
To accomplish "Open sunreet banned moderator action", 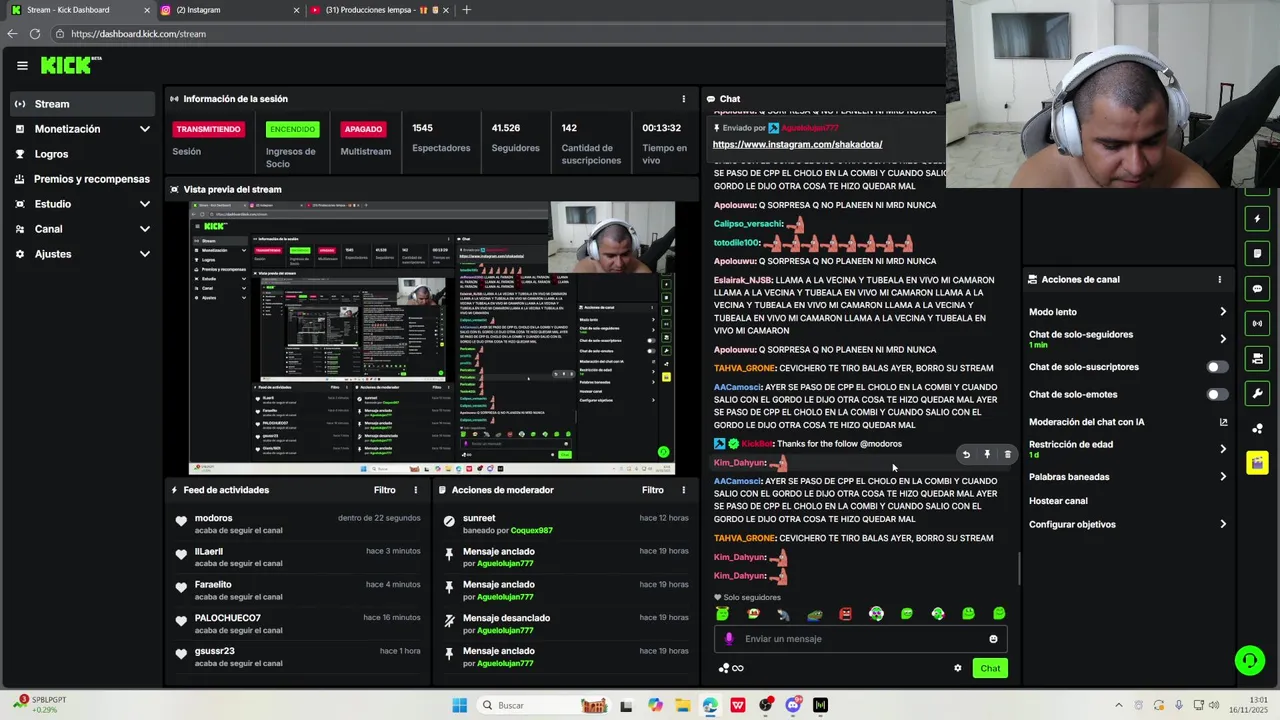I will (566, 523).
